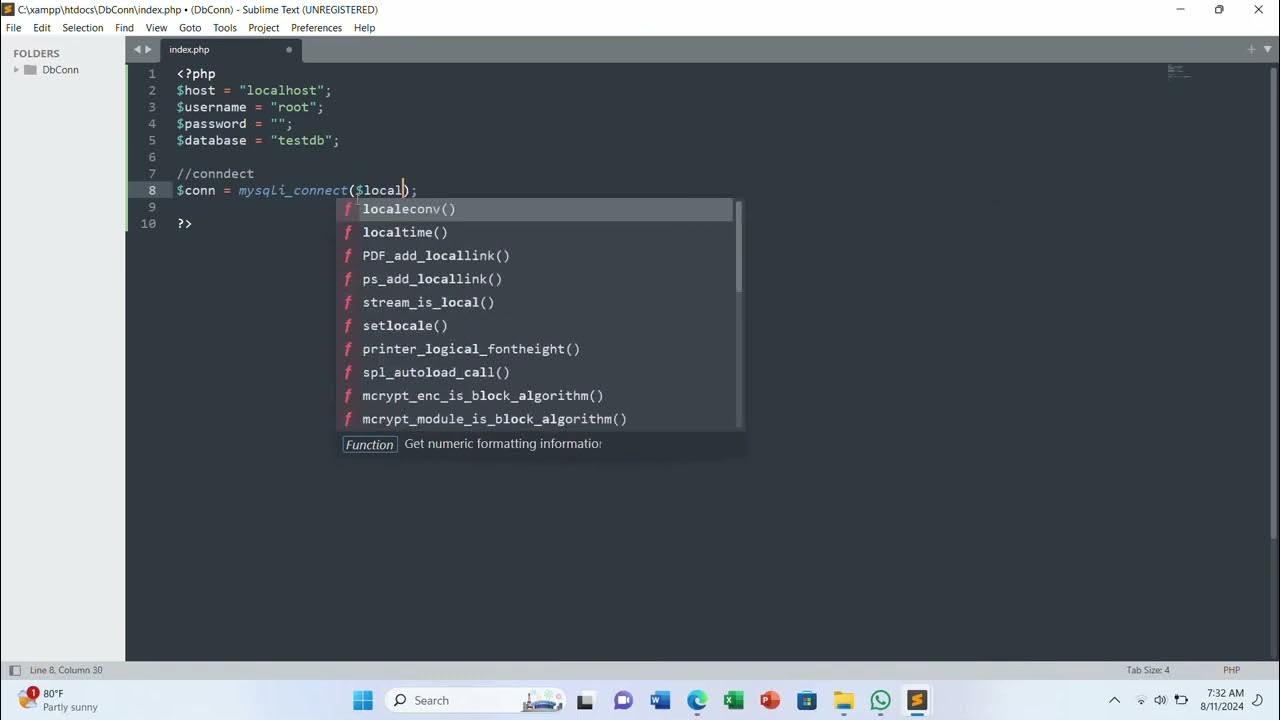Open Microsoft Edge from taskbar
The width and height of the screenshot is (1280, 720).
[x=697, y=700]
